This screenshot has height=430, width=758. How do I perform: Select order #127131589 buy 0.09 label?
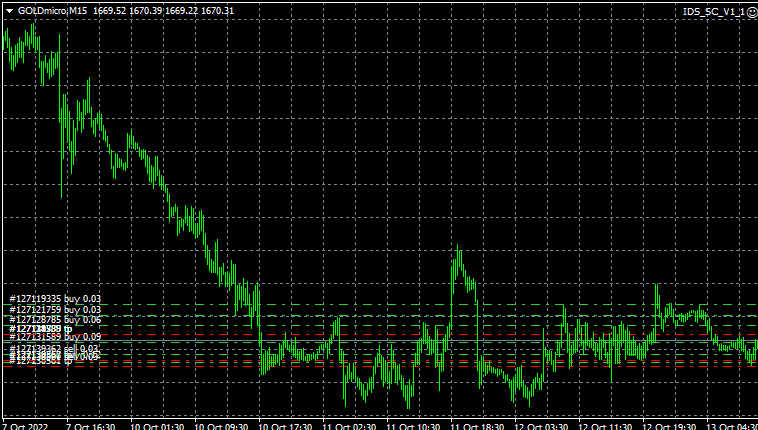pyautogui.click(x=56, y=338)
